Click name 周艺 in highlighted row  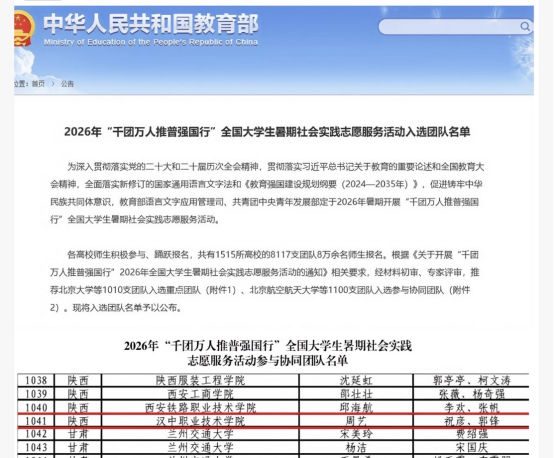pos(356,421)
